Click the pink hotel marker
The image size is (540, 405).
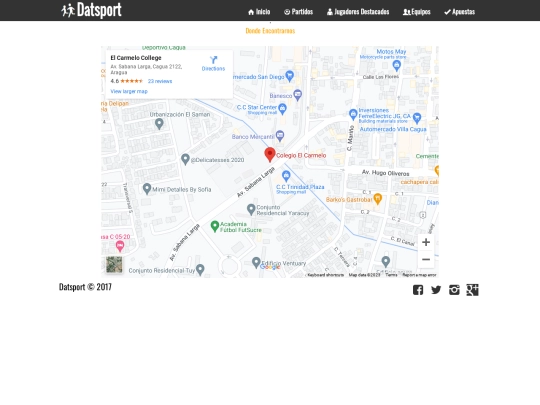click(120, 246)
